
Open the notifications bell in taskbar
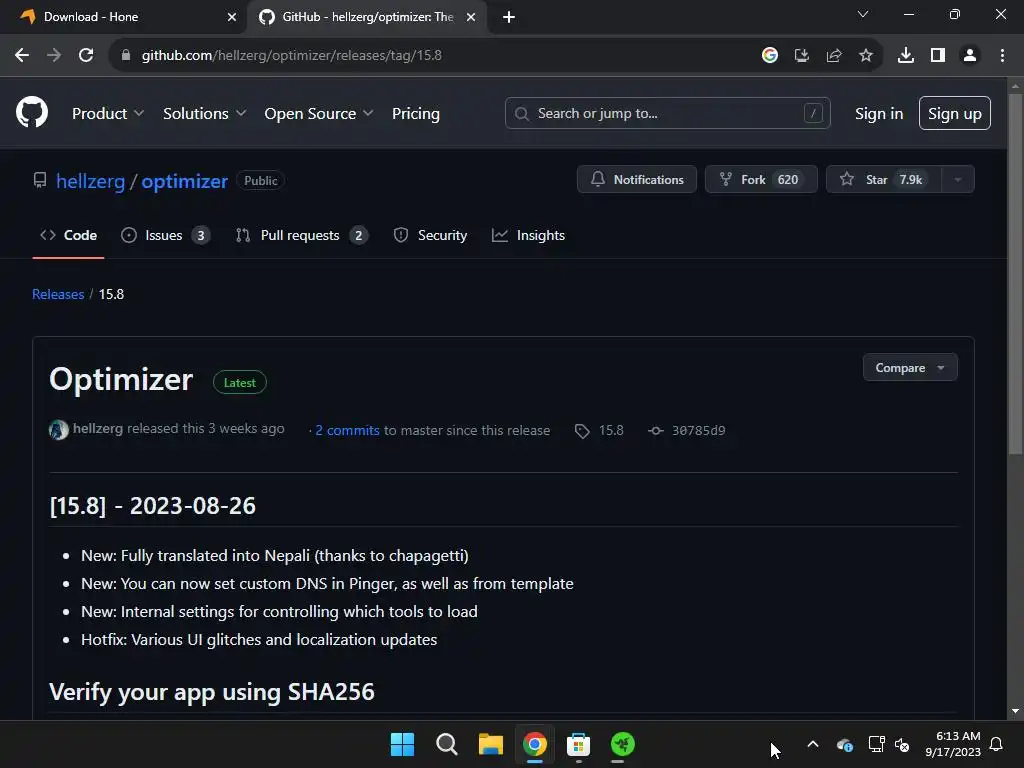point(997,744)
